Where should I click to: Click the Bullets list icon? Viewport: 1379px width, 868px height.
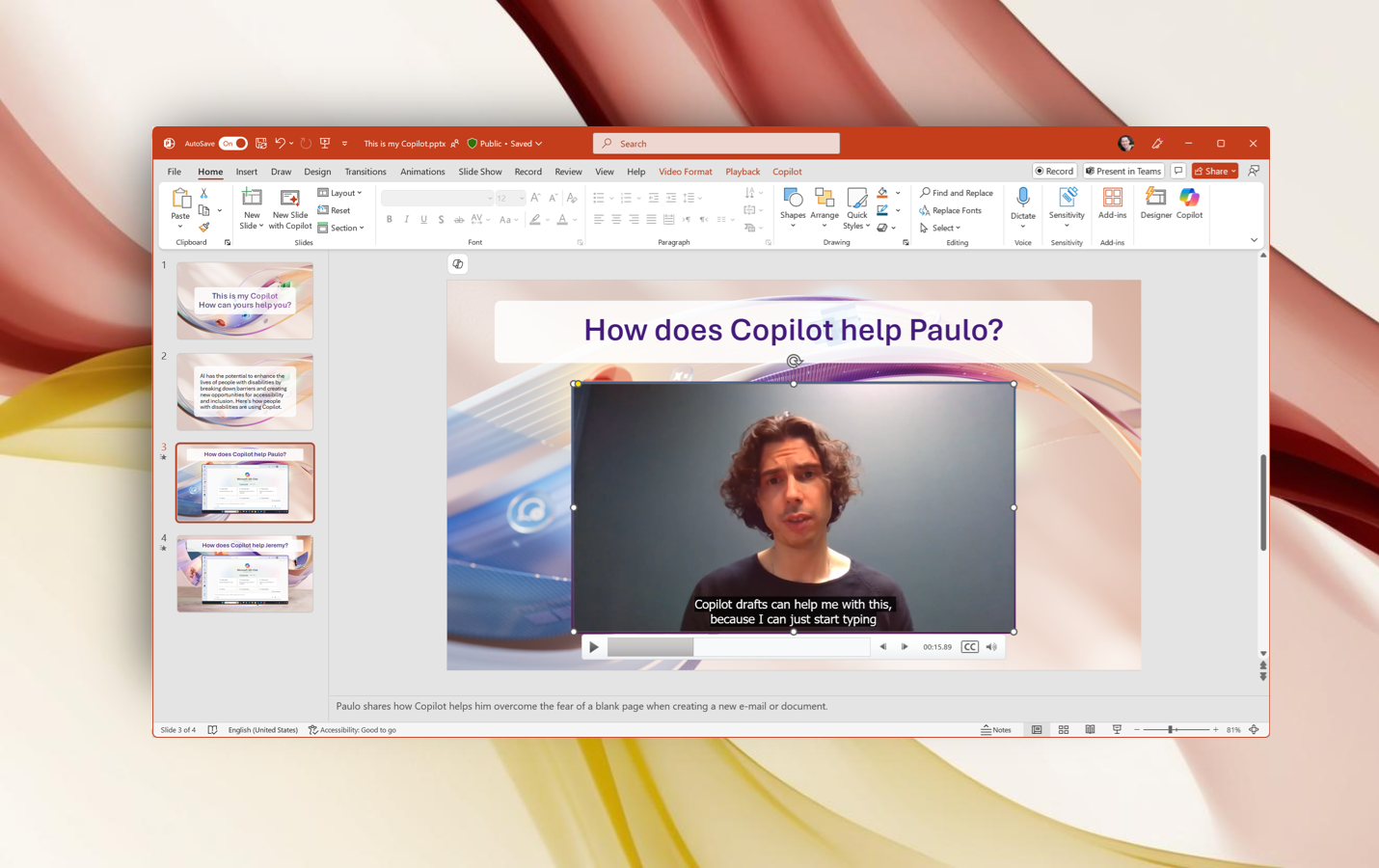(599, 198)
